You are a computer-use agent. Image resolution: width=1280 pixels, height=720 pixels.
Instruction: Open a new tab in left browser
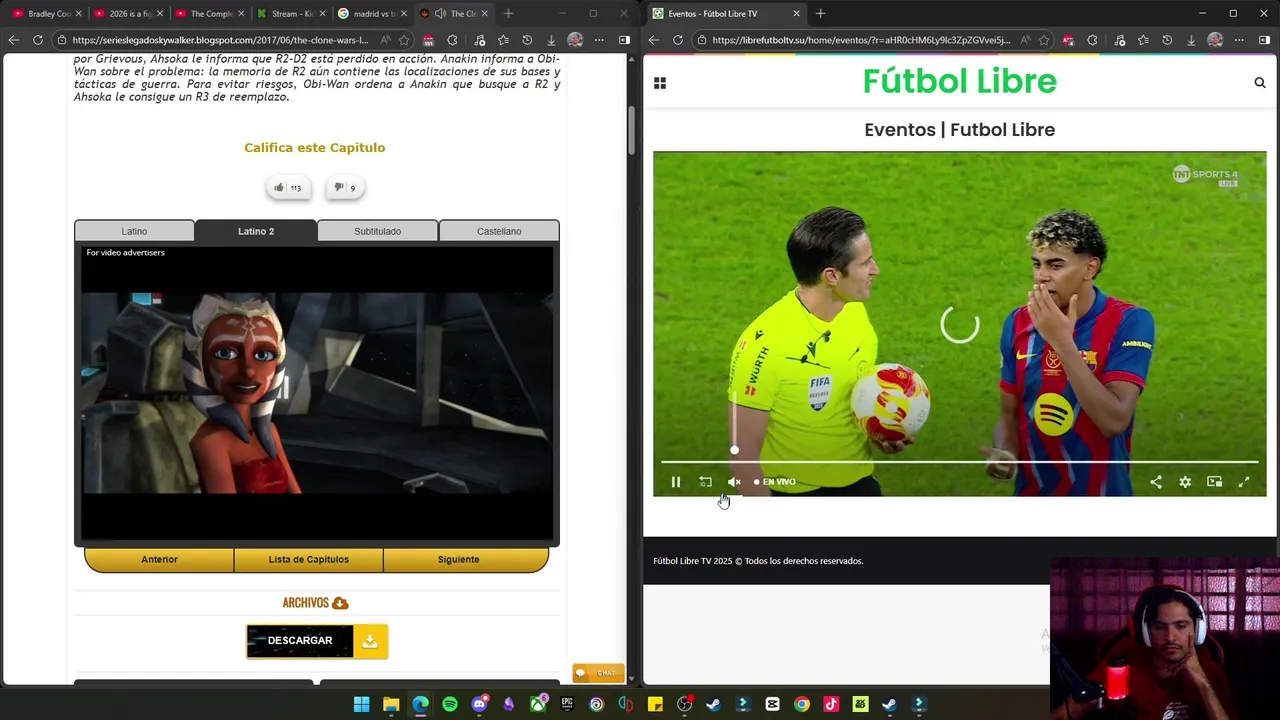click(x=508, y=14)
